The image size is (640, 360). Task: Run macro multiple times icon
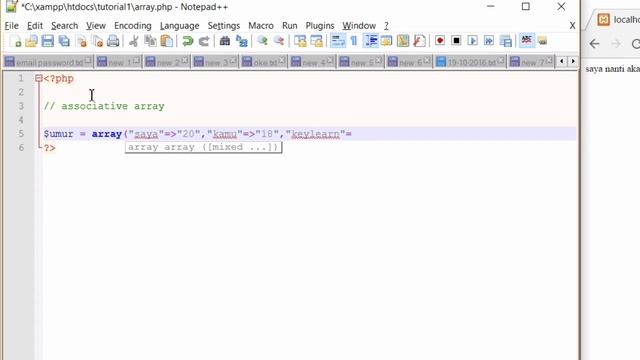click(x=489, y=41)
